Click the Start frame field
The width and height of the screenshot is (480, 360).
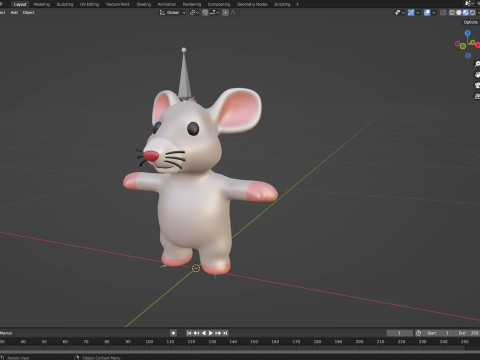(x=439, y=333)
